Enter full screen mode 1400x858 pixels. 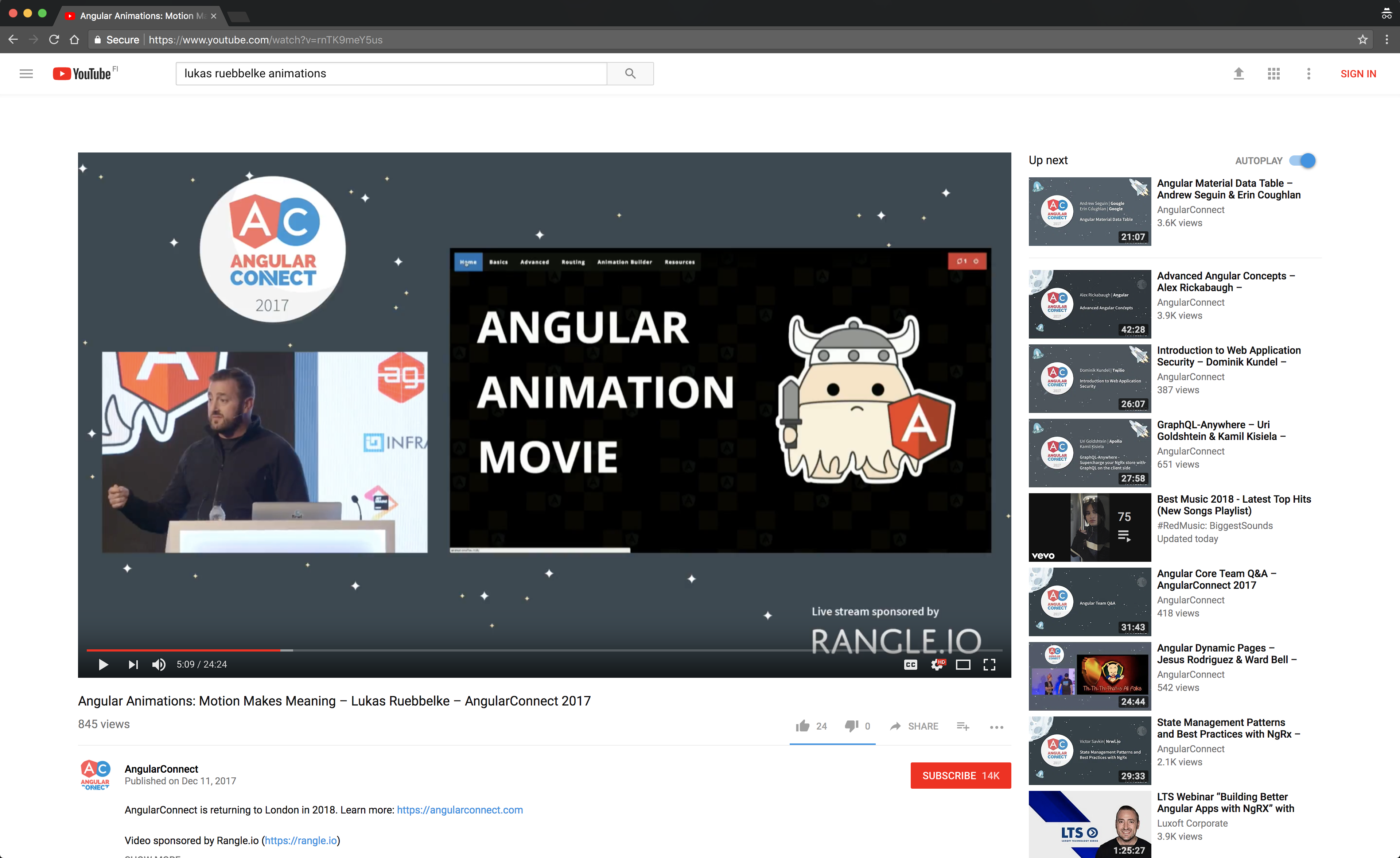click(989, 665)
